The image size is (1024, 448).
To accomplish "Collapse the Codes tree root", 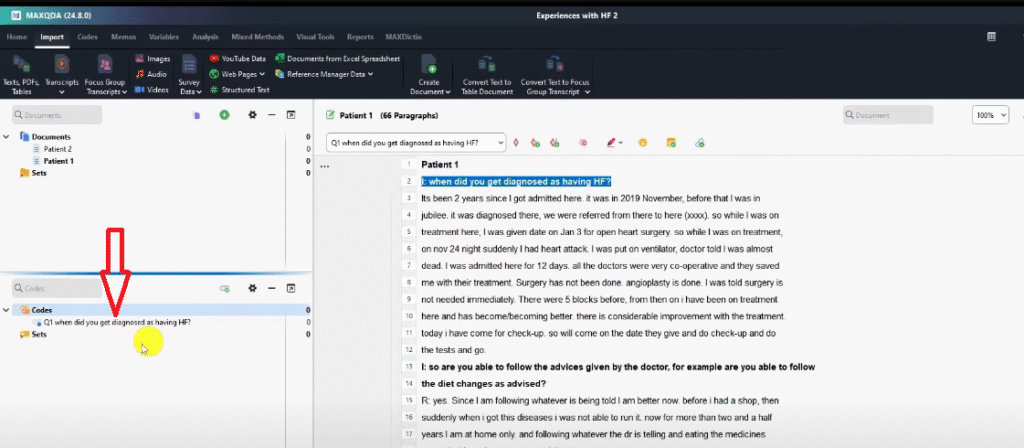I will coord(7,310).
